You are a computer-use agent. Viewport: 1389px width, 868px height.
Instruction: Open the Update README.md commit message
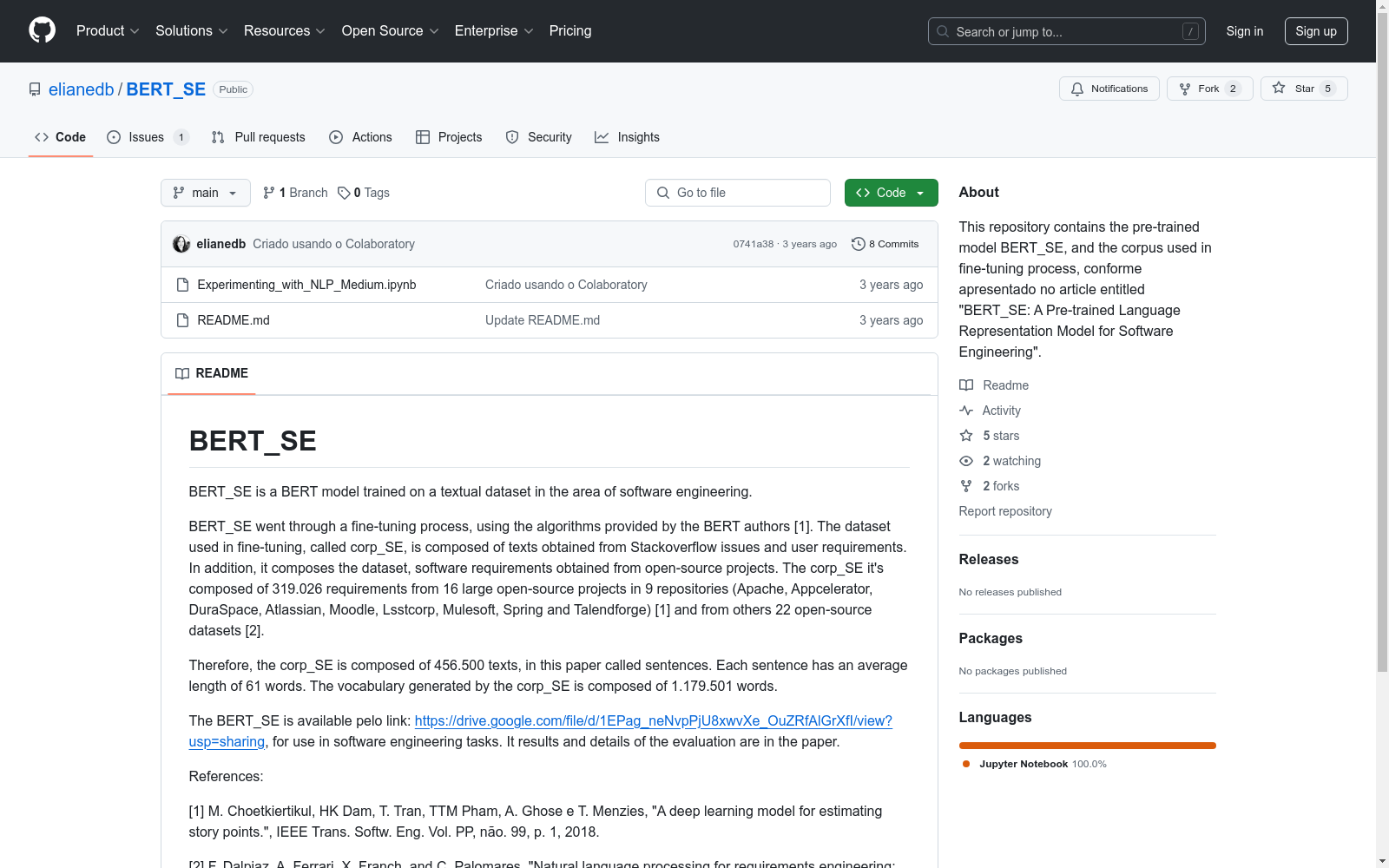pyautogui.click(x=543, y=320)
